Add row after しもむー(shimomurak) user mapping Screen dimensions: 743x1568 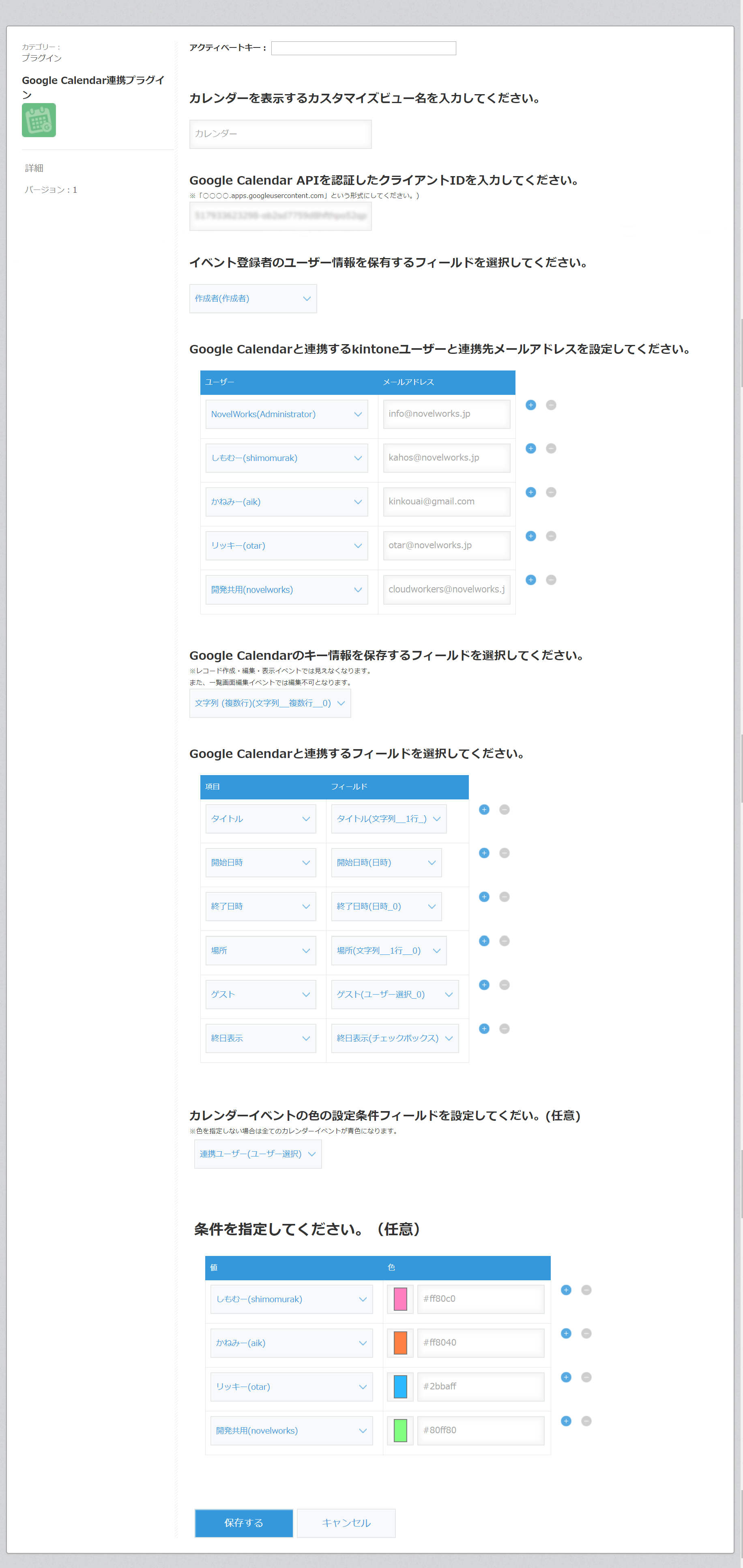pos(530,449)
